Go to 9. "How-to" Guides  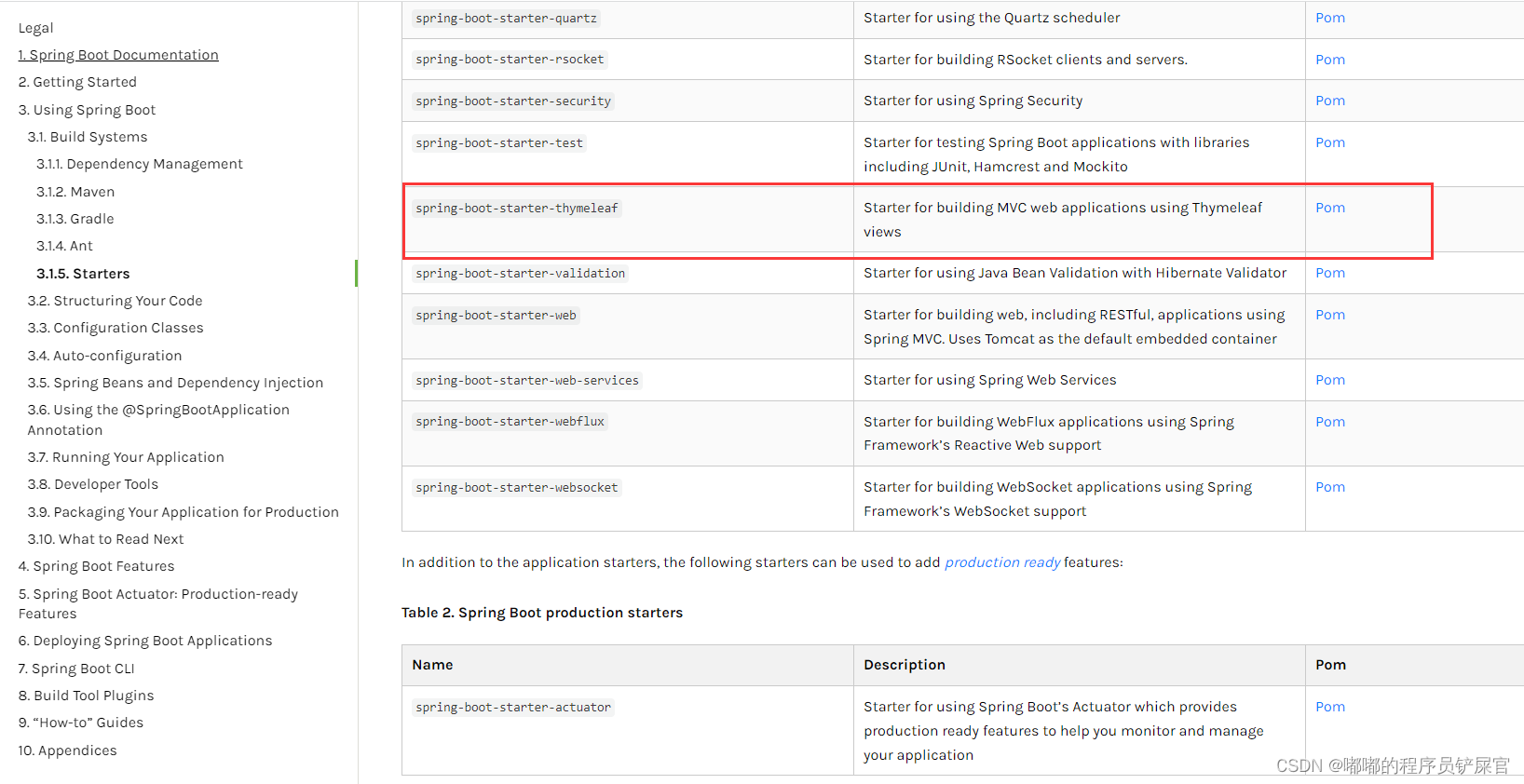coord(81,723)
